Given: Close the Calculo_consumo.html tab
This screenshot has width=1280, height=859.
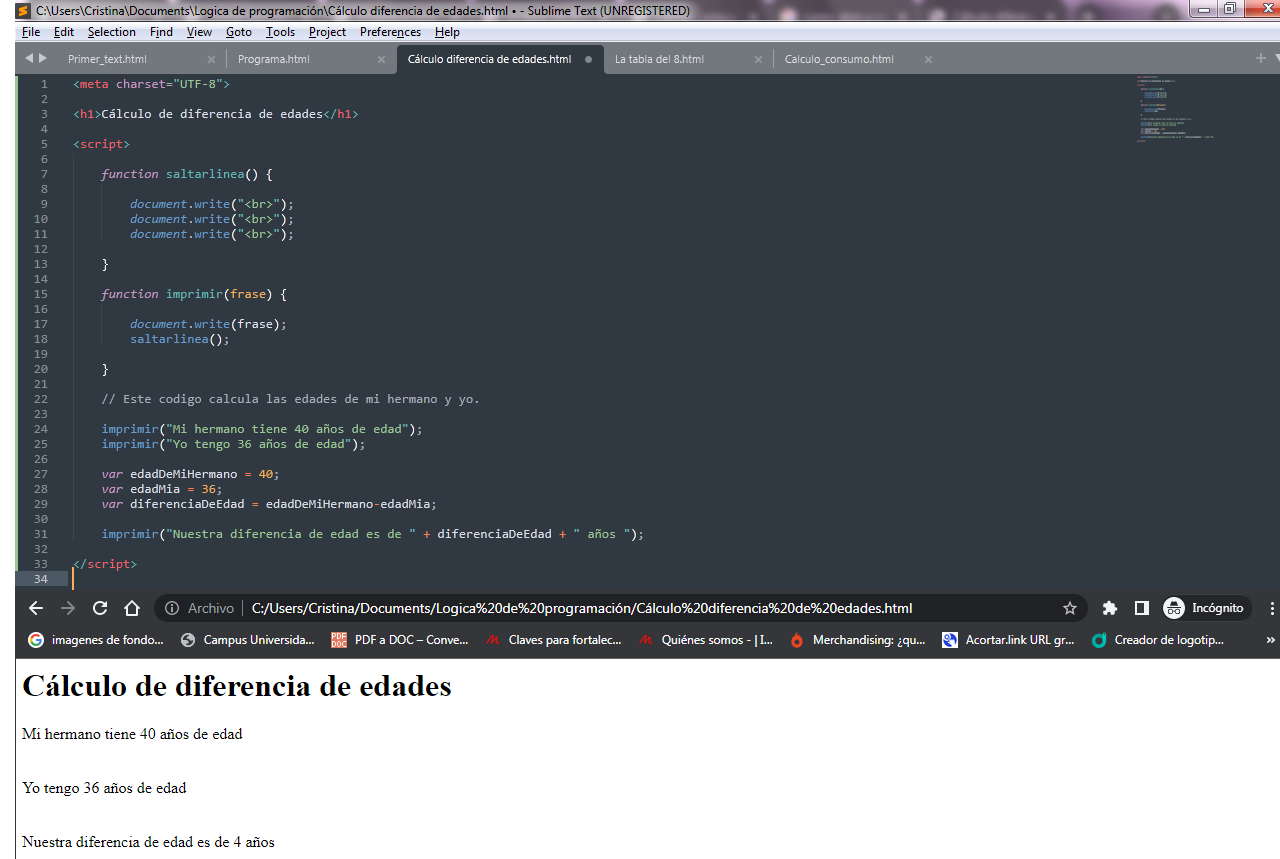Looking at the screenshot, I should pos(928,59).
